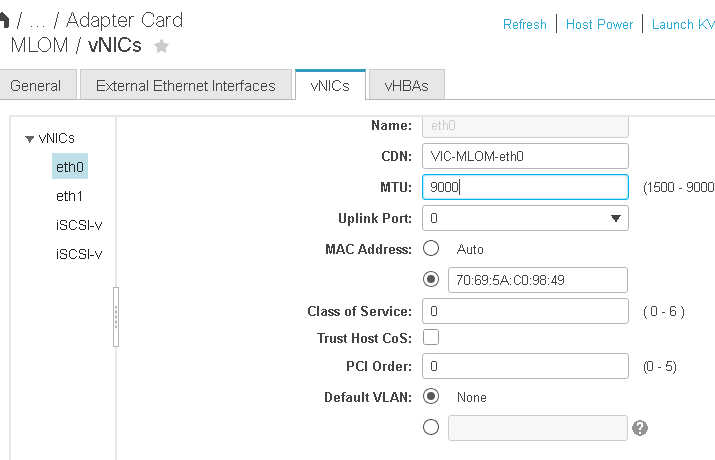
Task: Toggle the Trust Host CoS checkbox
Action: point(431,338)
